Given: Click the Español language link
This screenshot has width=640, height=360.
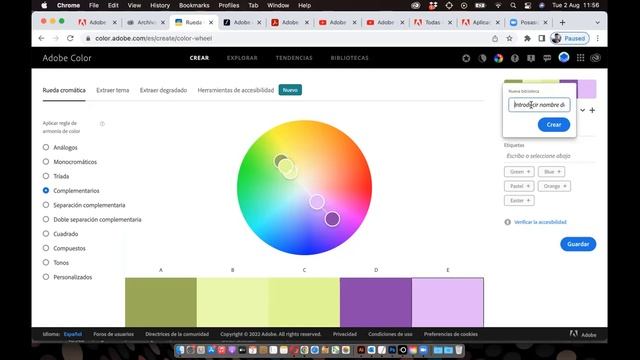Looking at the screenshot, I should click(x=73, y=334).
